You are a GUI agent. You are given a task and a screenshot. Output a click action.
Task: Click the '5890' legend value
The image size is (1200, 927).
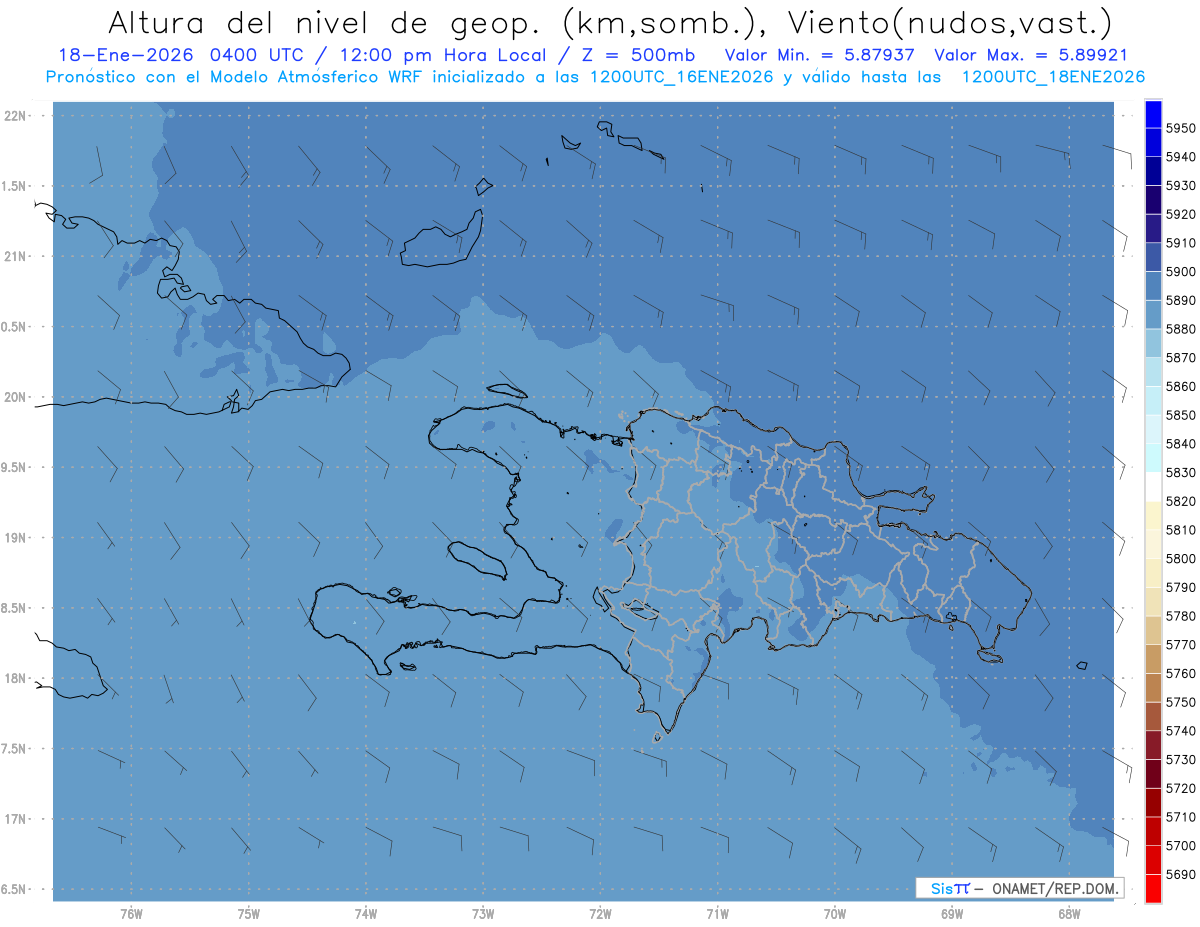click(1181, 301)
